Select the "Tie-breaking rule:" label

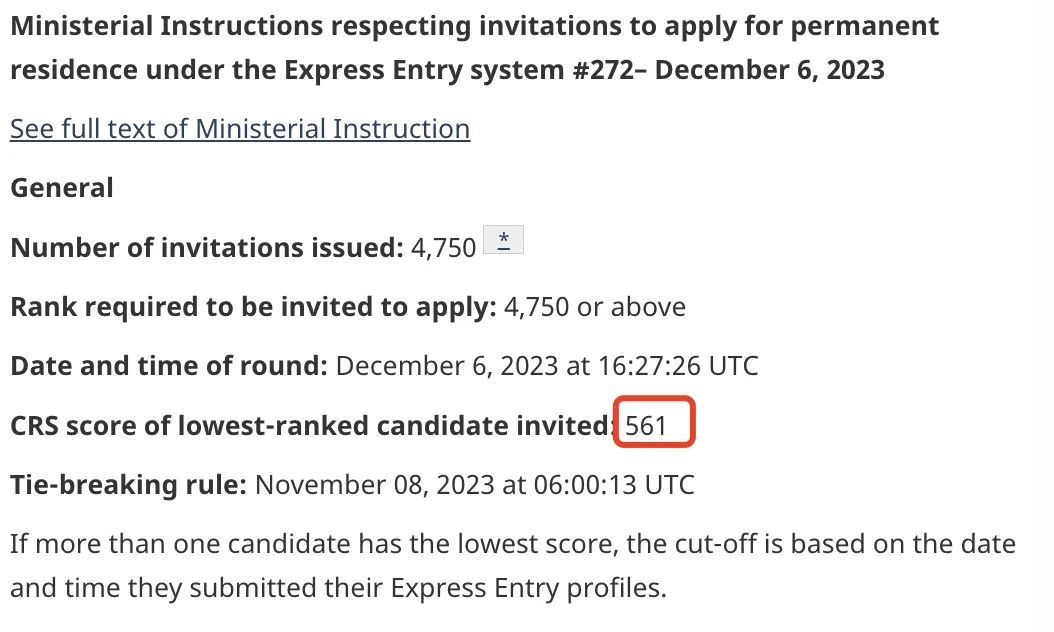[x=128, y=486]
